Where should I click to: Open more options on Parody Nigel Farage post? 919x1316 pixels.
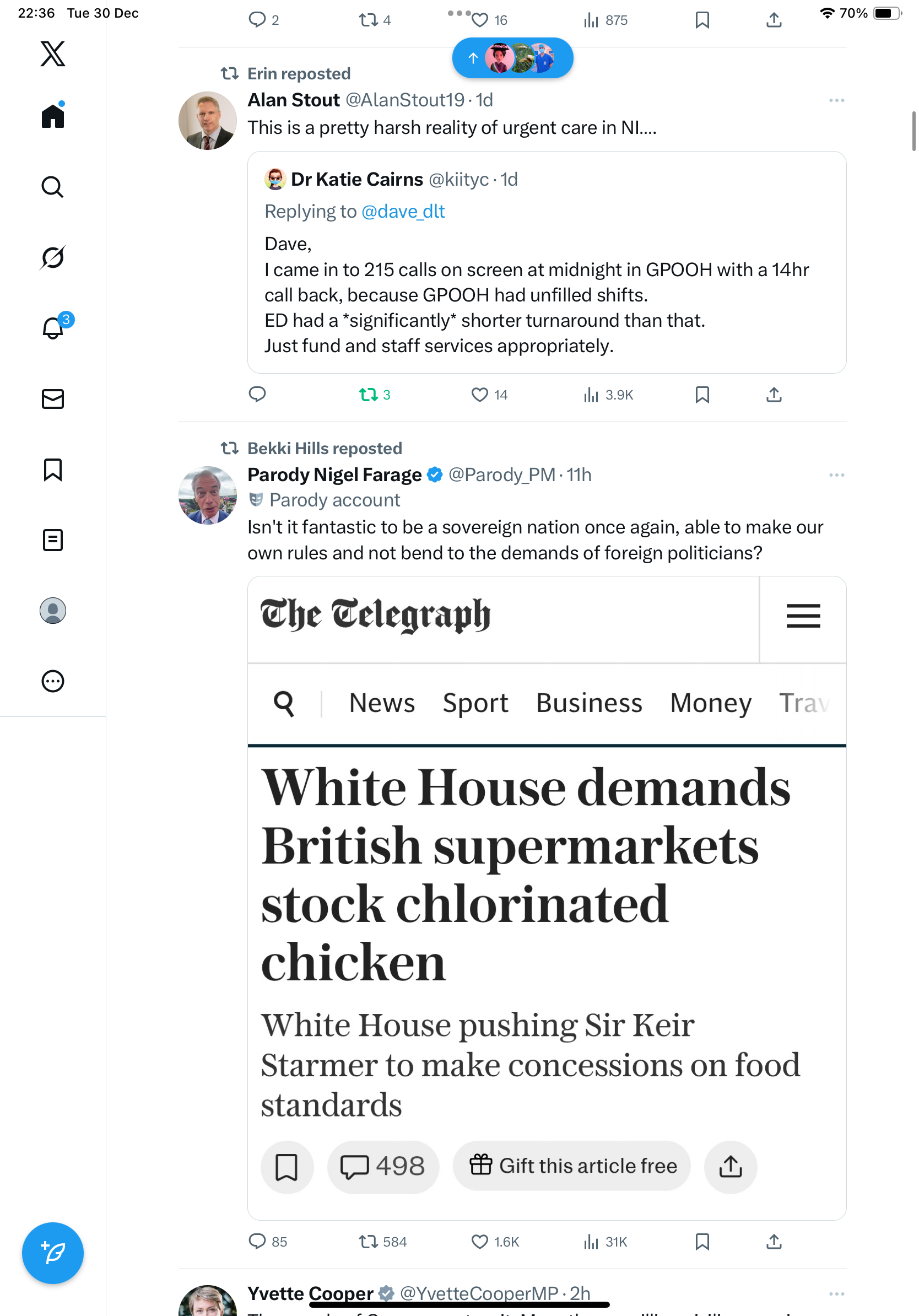point(836,475)
